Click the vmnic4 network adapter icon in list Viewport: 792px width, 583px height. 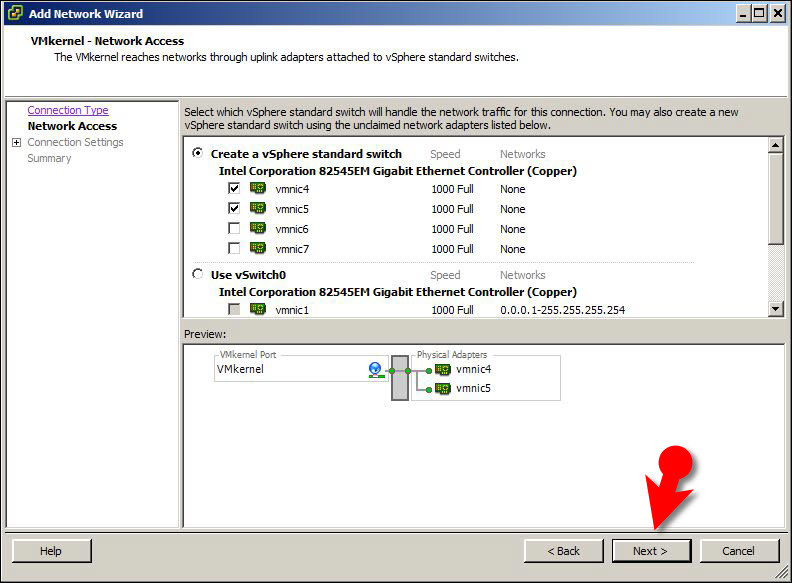point(258,188)
